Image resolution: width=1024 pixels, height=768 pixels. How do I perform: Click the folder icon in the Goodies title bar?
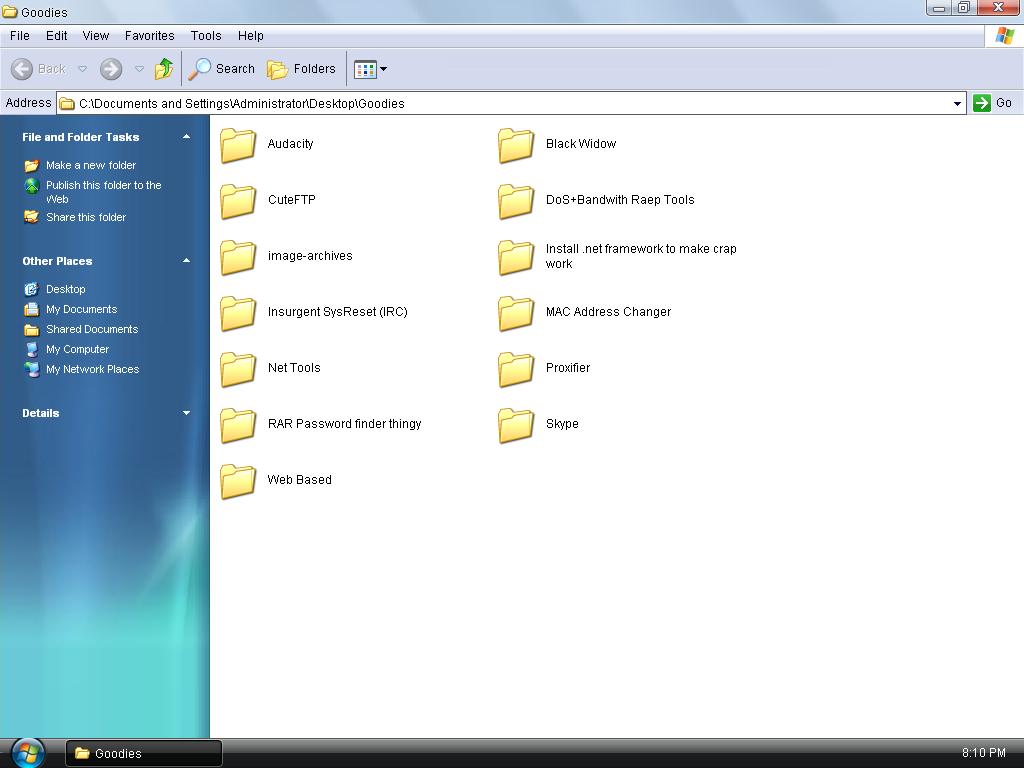pyautogui.click(x=9, y=12)
